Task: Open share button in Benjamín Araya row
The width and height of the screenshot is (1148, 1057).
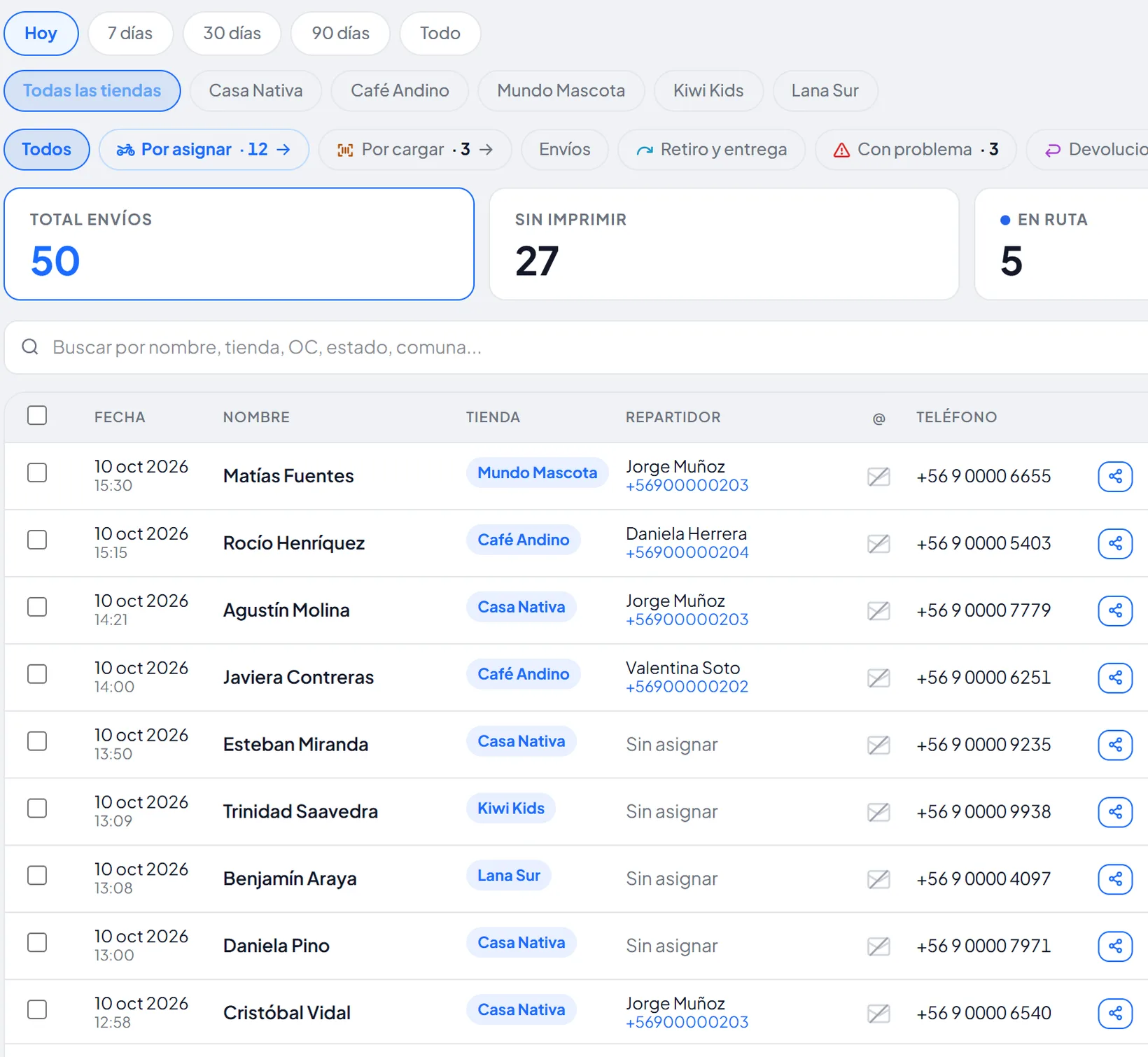Action: coord(1115,879)
